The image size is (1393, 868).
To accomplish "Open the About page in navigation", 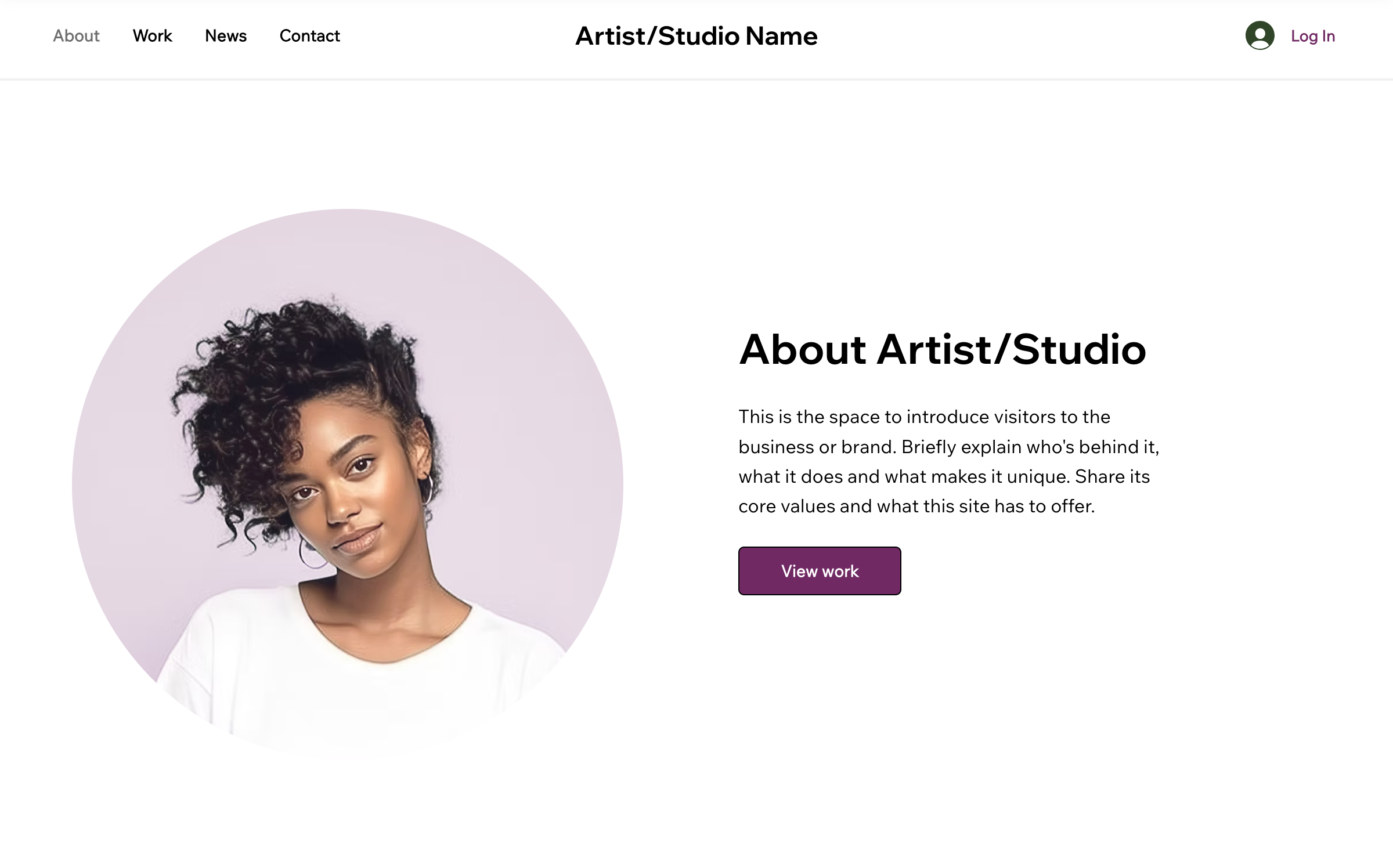I will click(76, 36).
